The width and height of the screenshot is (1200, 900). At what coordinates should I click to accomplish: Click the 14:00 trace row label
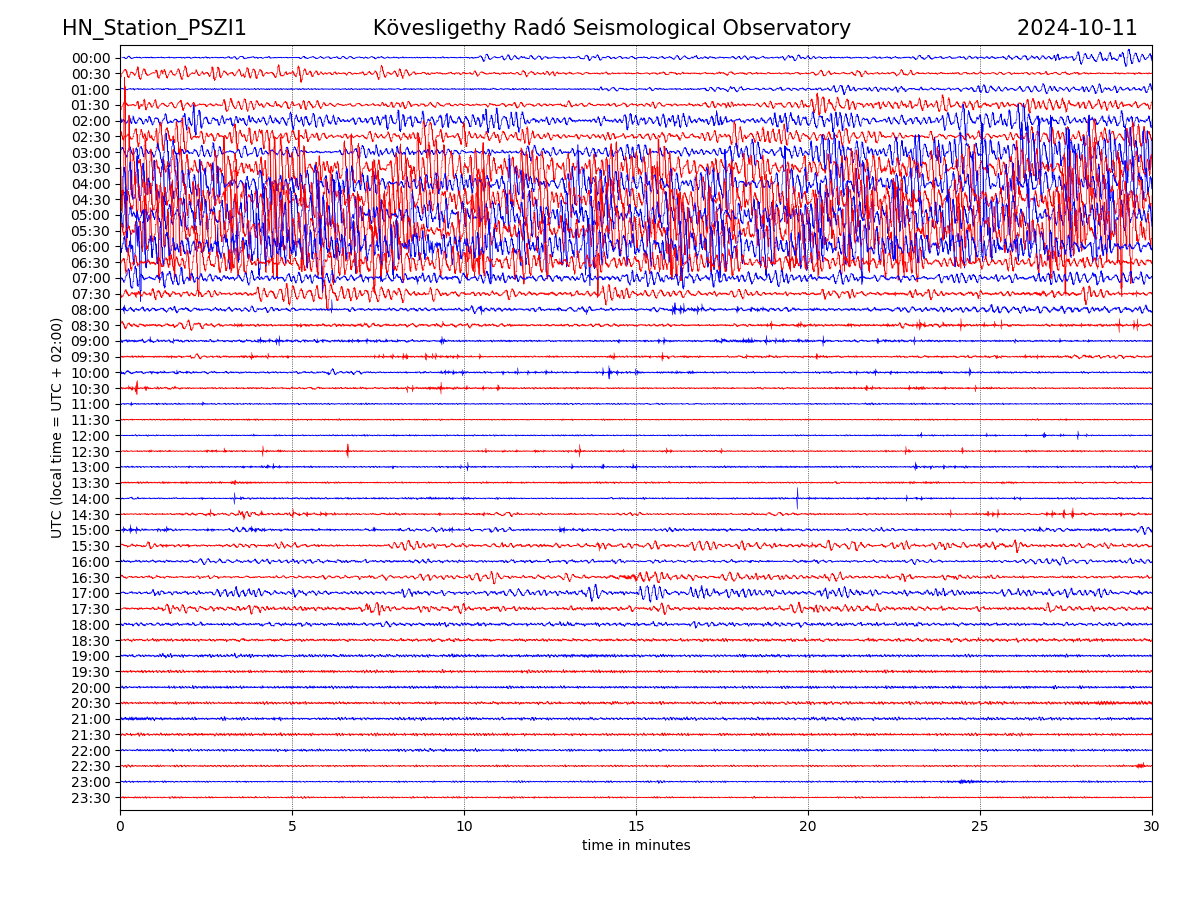(x=91, y=499)
